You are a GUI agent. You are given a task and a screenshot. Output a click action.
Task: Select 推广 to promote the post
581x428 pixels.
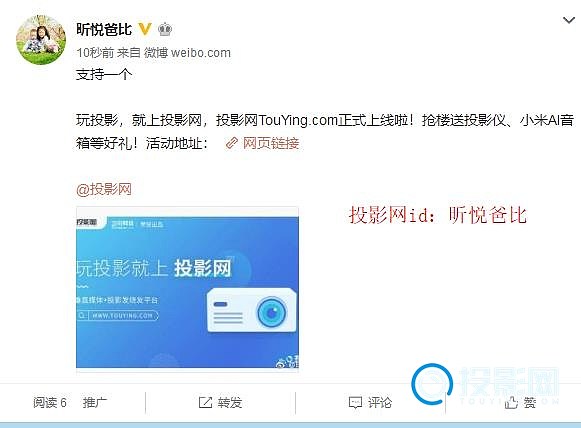(95, 402)
